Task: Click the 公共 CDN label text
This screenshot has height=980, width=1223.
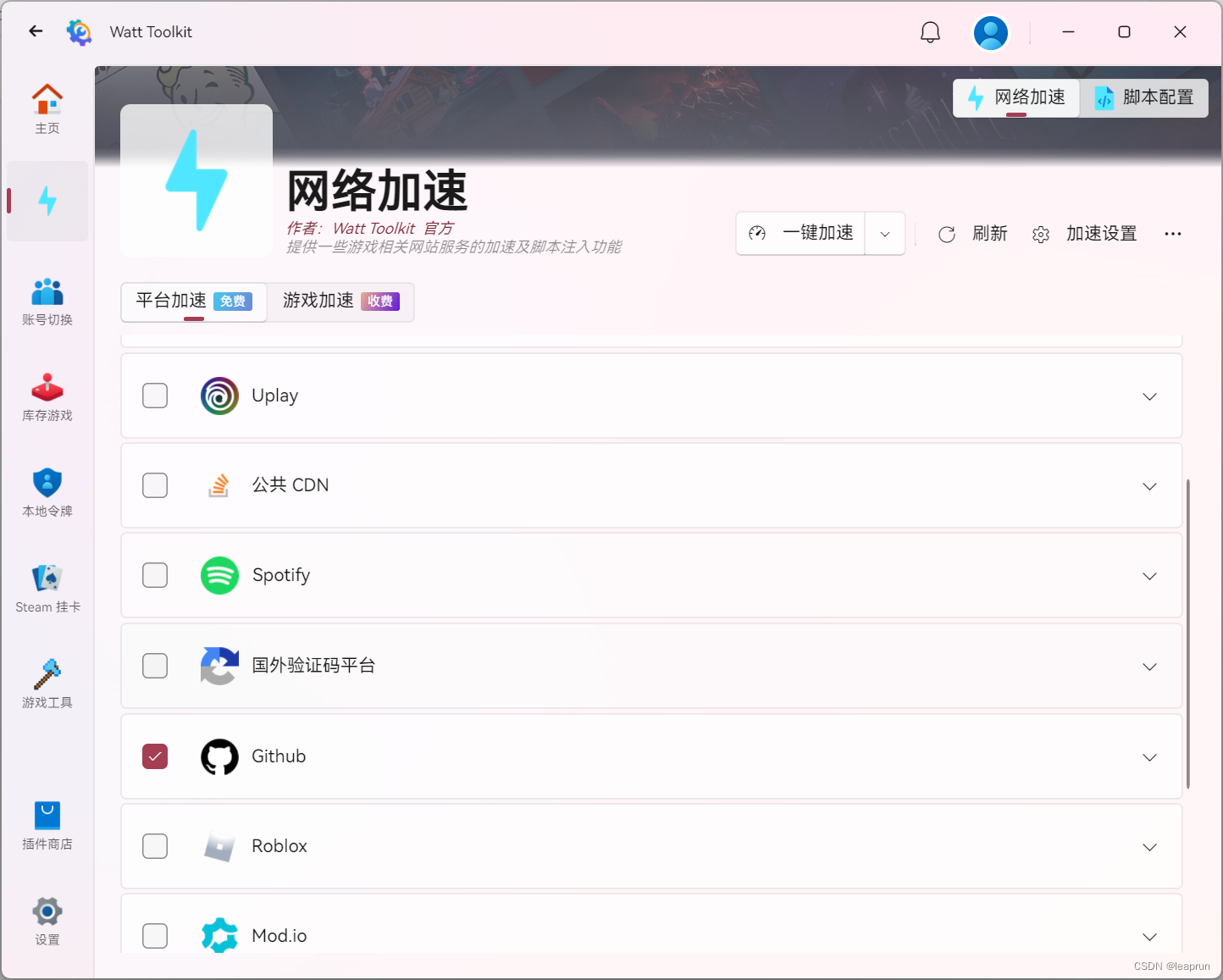Action: point(291,485)
